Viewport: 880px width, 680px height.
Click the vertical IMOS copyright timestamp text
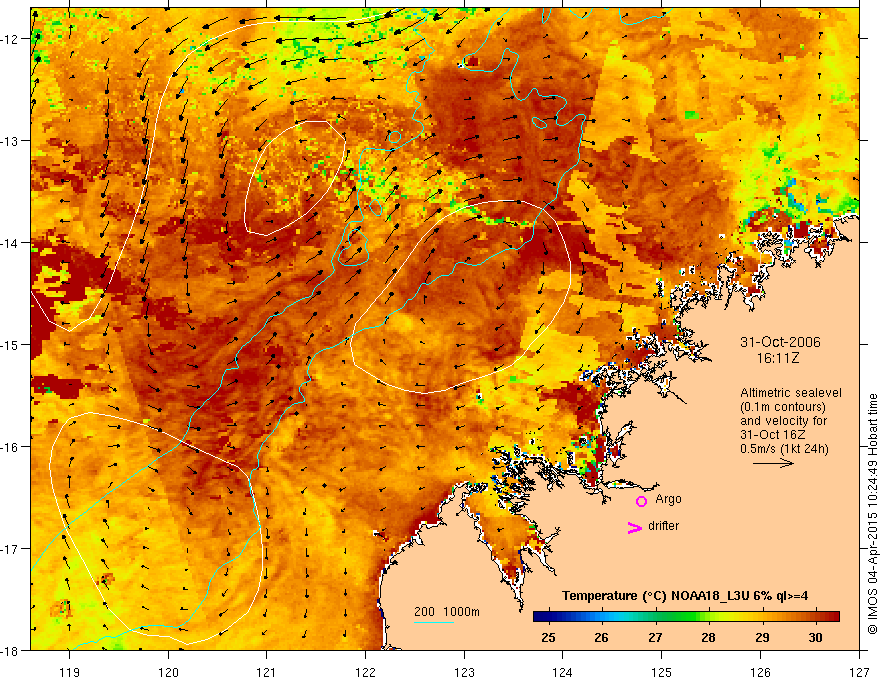pyautogui.click(x=872, y=514)
